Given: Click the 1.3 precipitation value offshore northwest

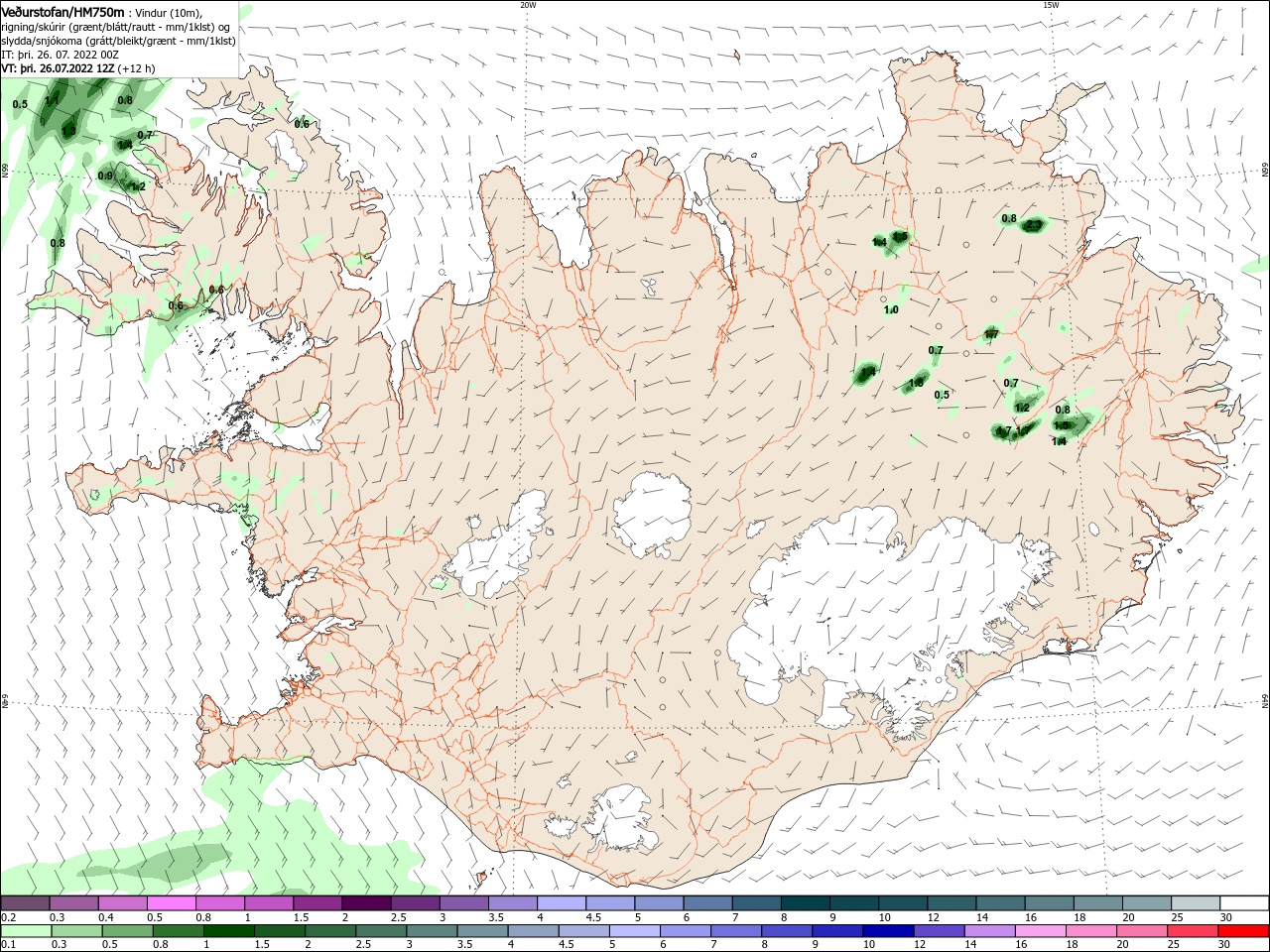Looking at the screenshot, I should [x=68, y=131].
